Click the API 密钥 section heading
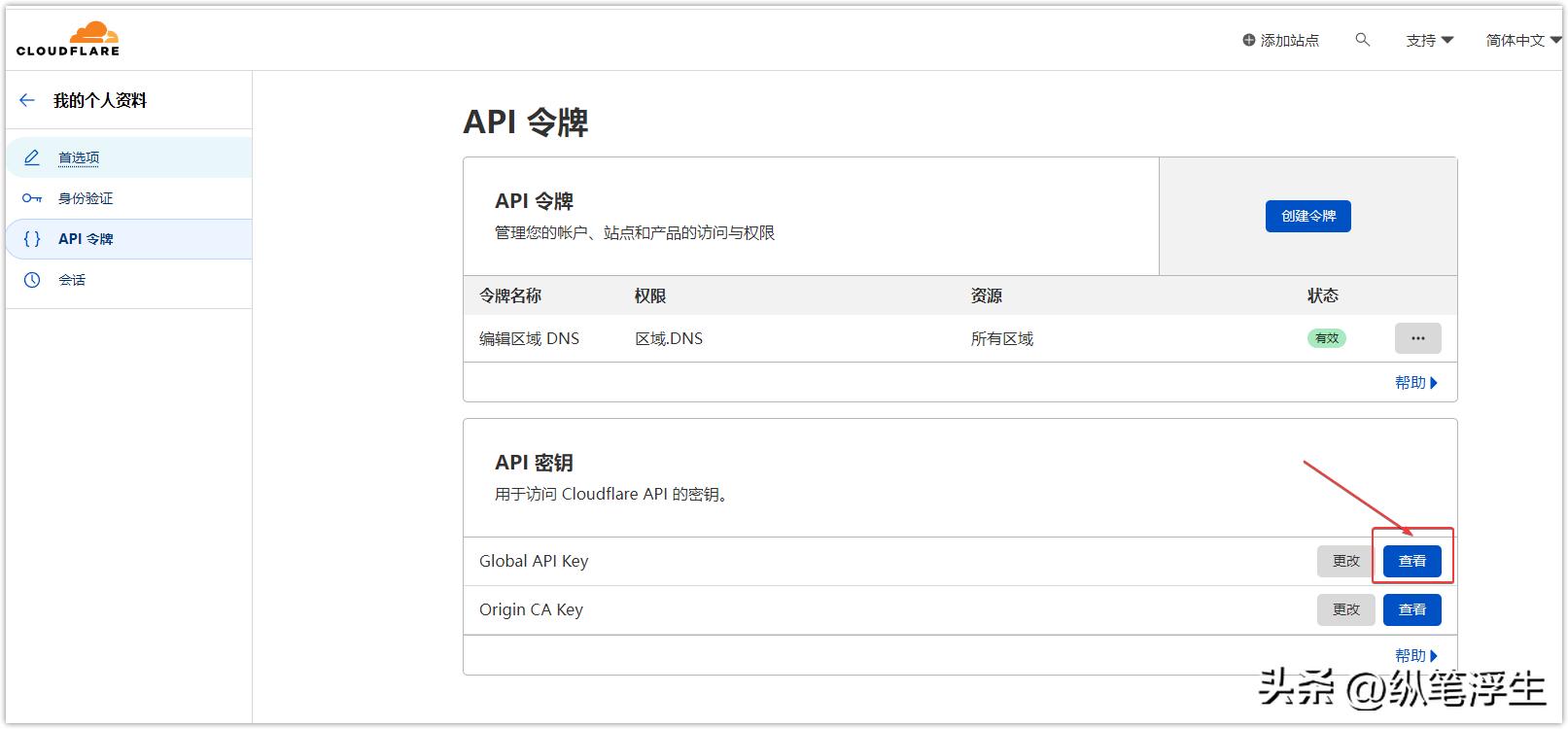This screenshot has height=729, width=1568. click(534, 463)
